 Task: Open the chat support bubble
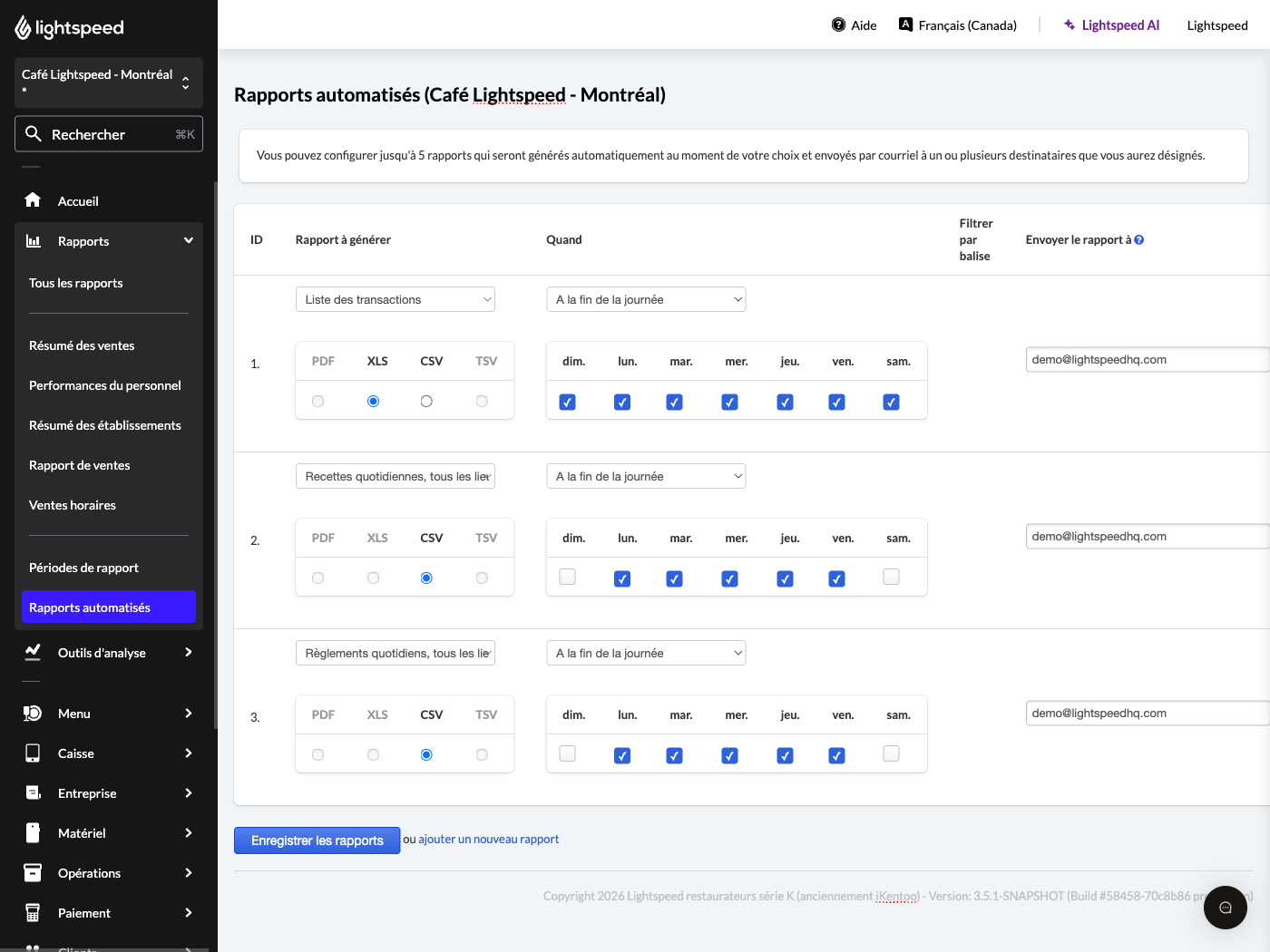click(x=1226, y=908)
